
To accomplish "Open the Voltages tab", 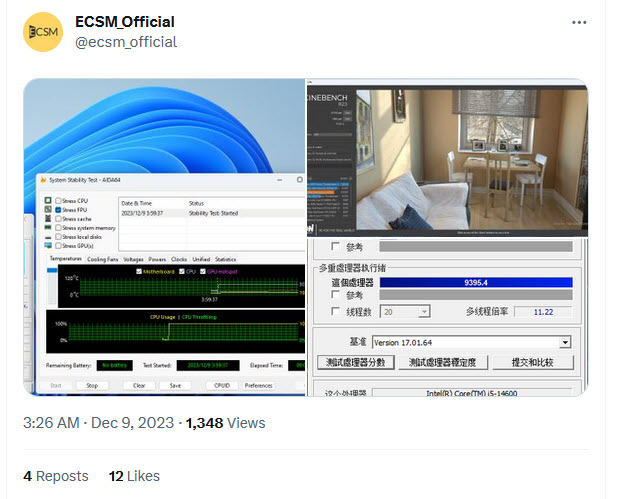I will point(133,259).
